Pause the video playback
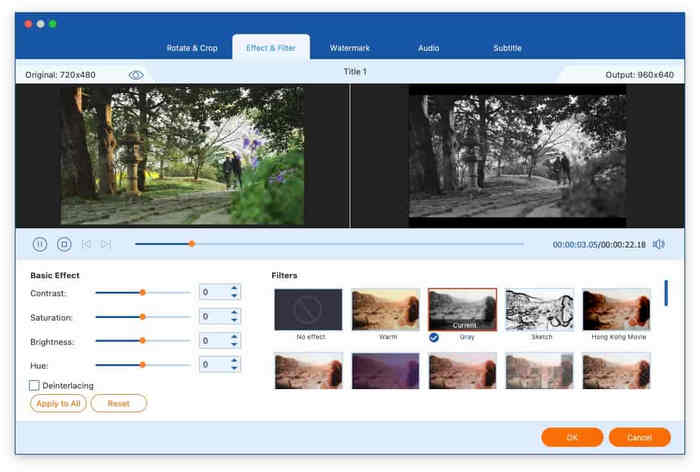This screenshot has height=472, width=700. [x=40, y=244]
